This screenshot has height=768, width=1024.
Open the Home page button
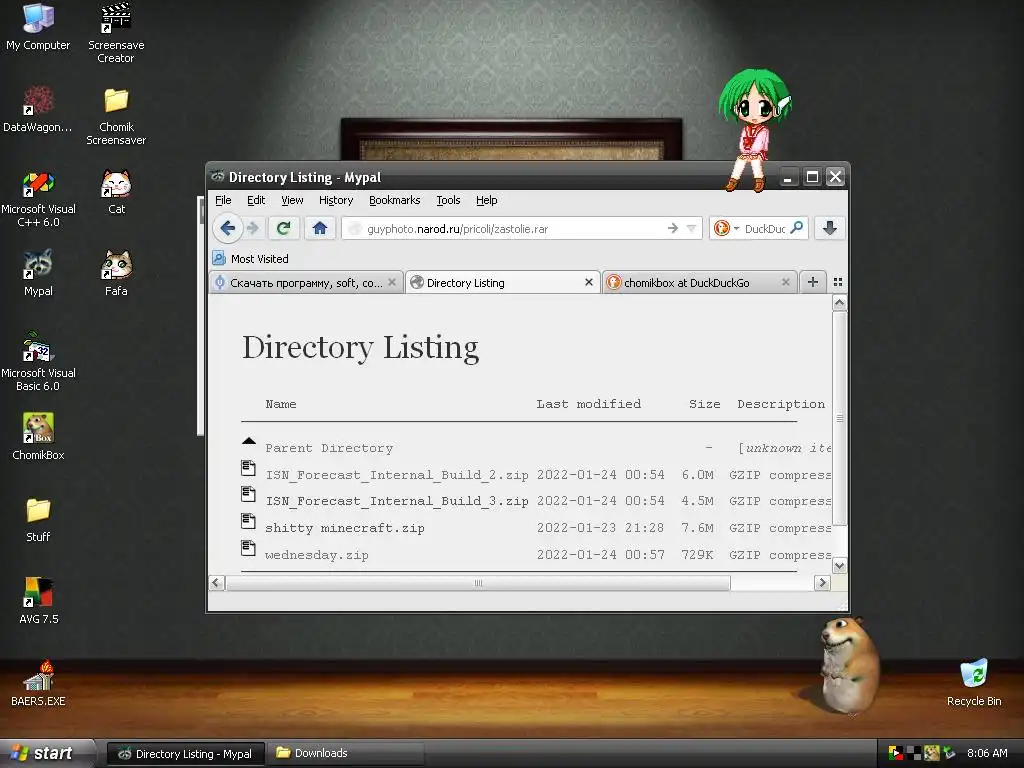tap(319, 228)
